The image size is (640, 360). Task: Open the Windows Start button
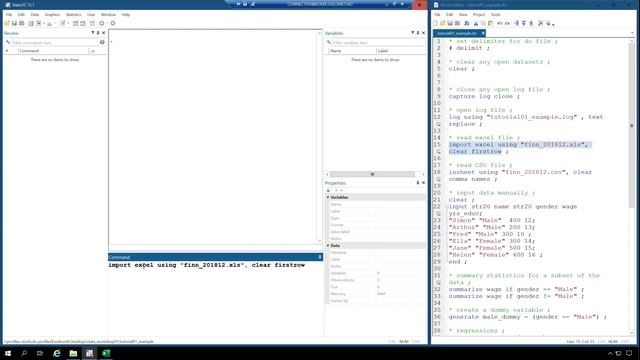[8, 353]
